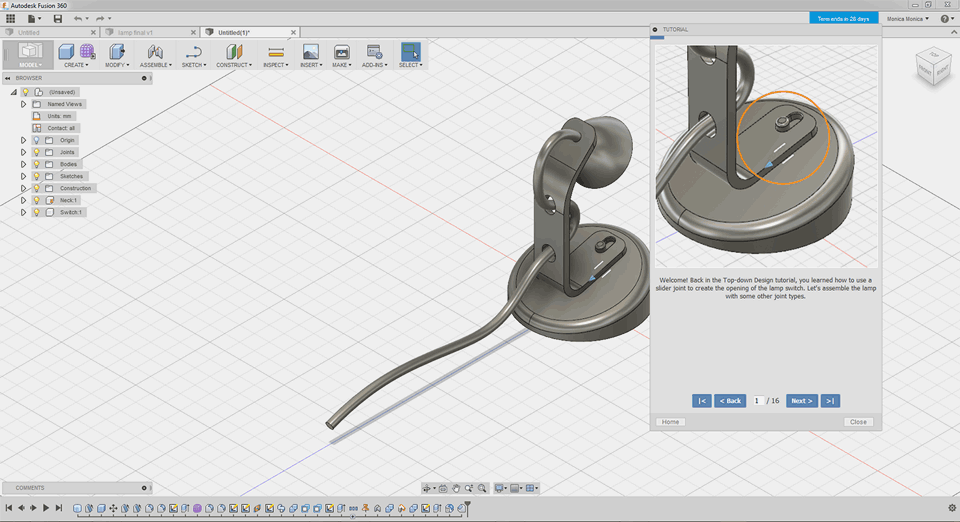This screenshot has height=522, width=960.
Task: Toggle visibility of Bodies folder
Action: pyautogui.click(x=37, y=164)
